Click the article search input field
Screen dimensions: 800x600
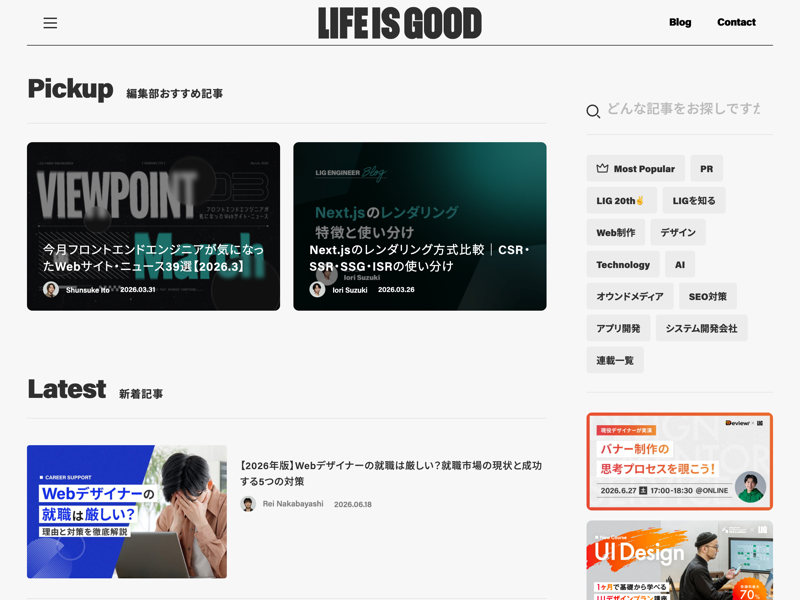tap(683, 109)
